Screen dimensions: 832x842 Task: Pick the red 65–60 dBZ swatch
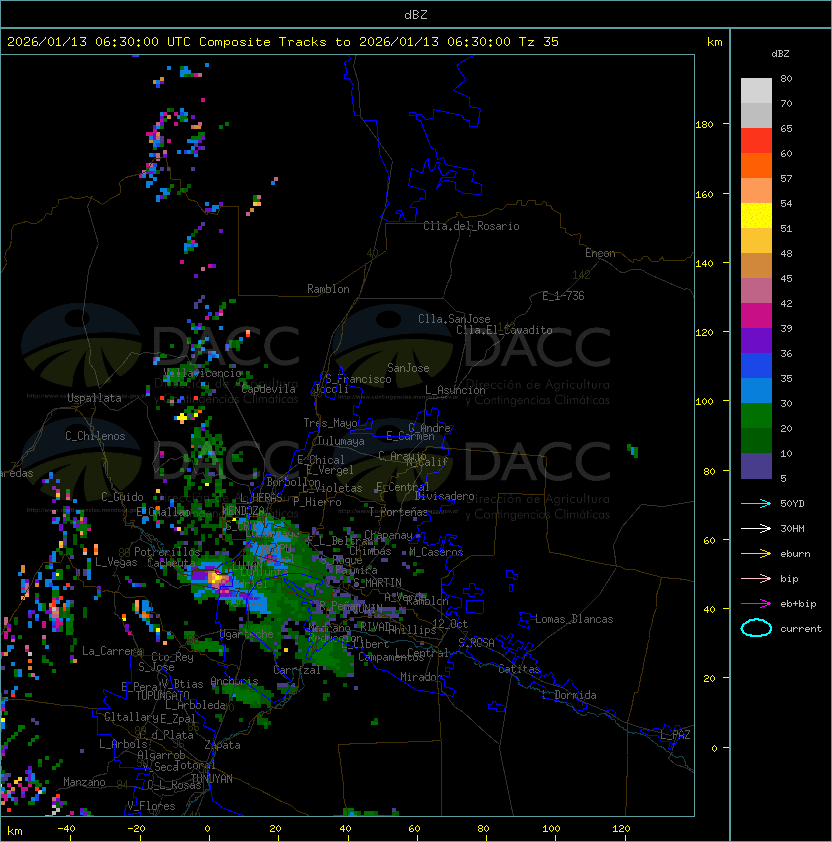(756, 141)
